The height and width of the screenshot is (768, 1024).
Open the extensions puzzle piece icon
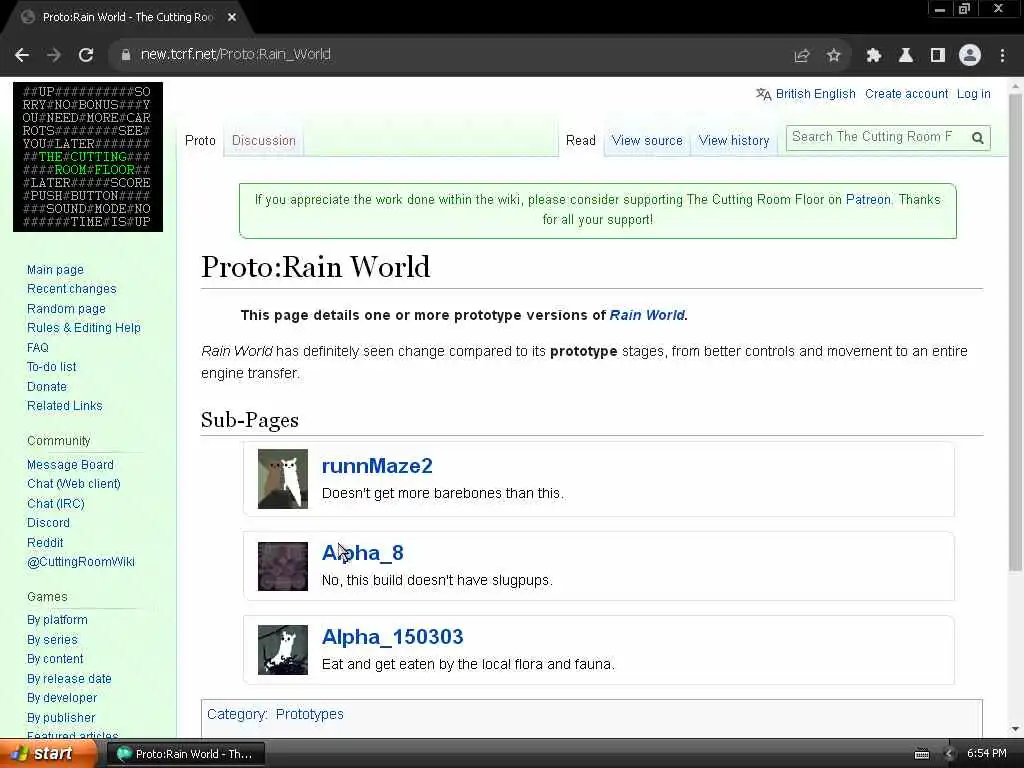point(873,56)
